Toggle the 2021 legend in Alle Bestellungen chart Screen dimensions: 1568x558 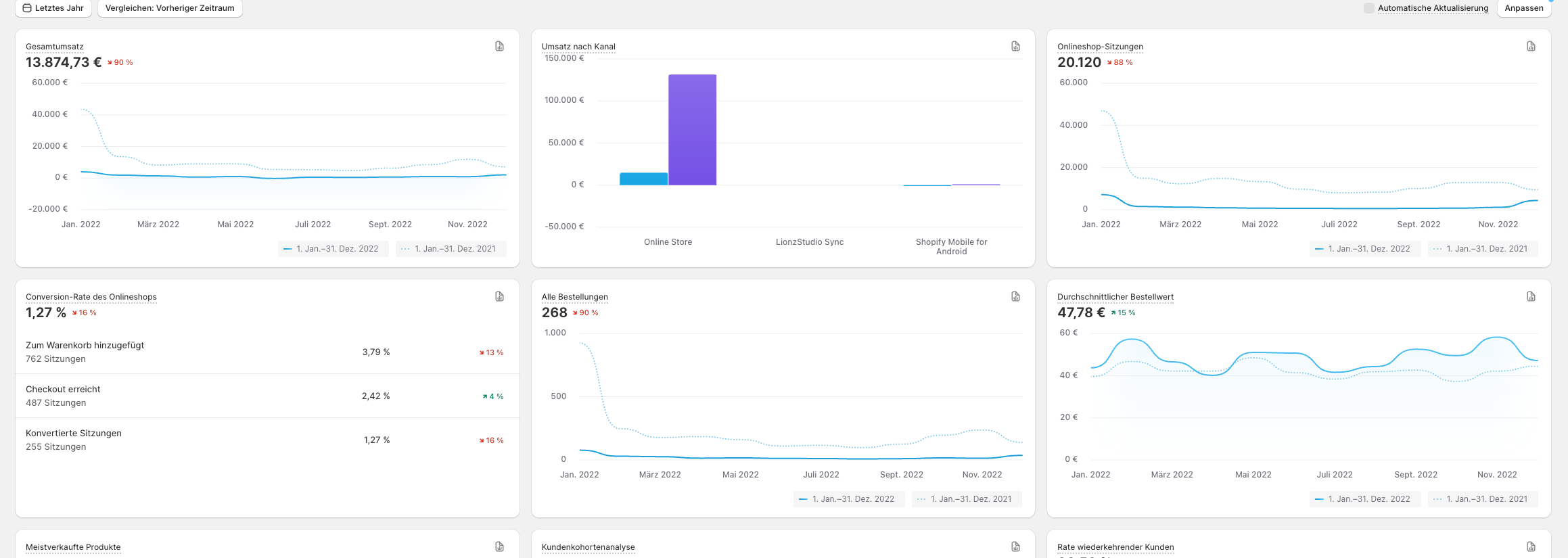(966, 499)
